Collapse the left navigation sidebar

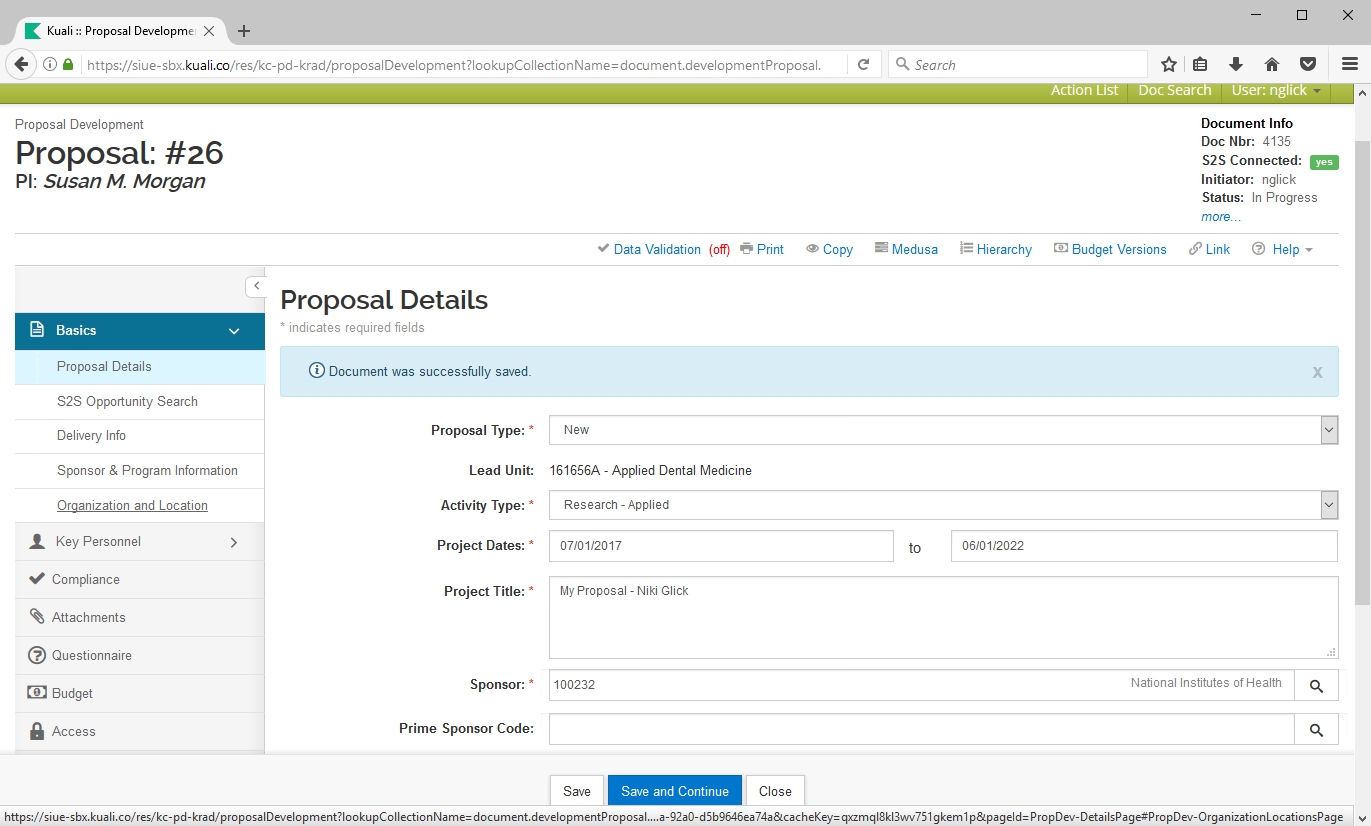pyautogui.click(x=256, y=286)
